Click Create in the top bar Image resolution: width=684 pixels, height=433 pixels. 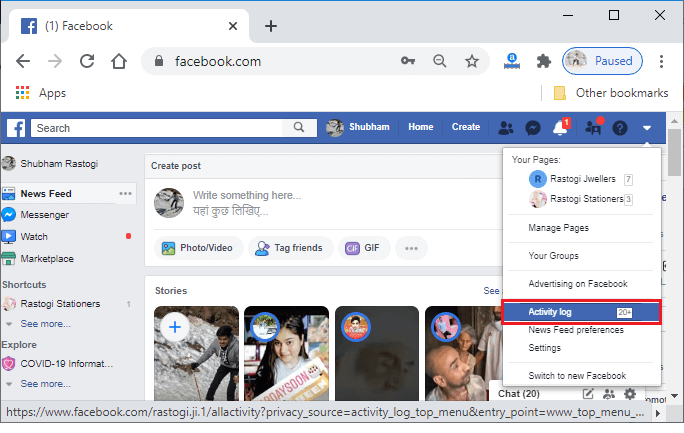[466, 127]
